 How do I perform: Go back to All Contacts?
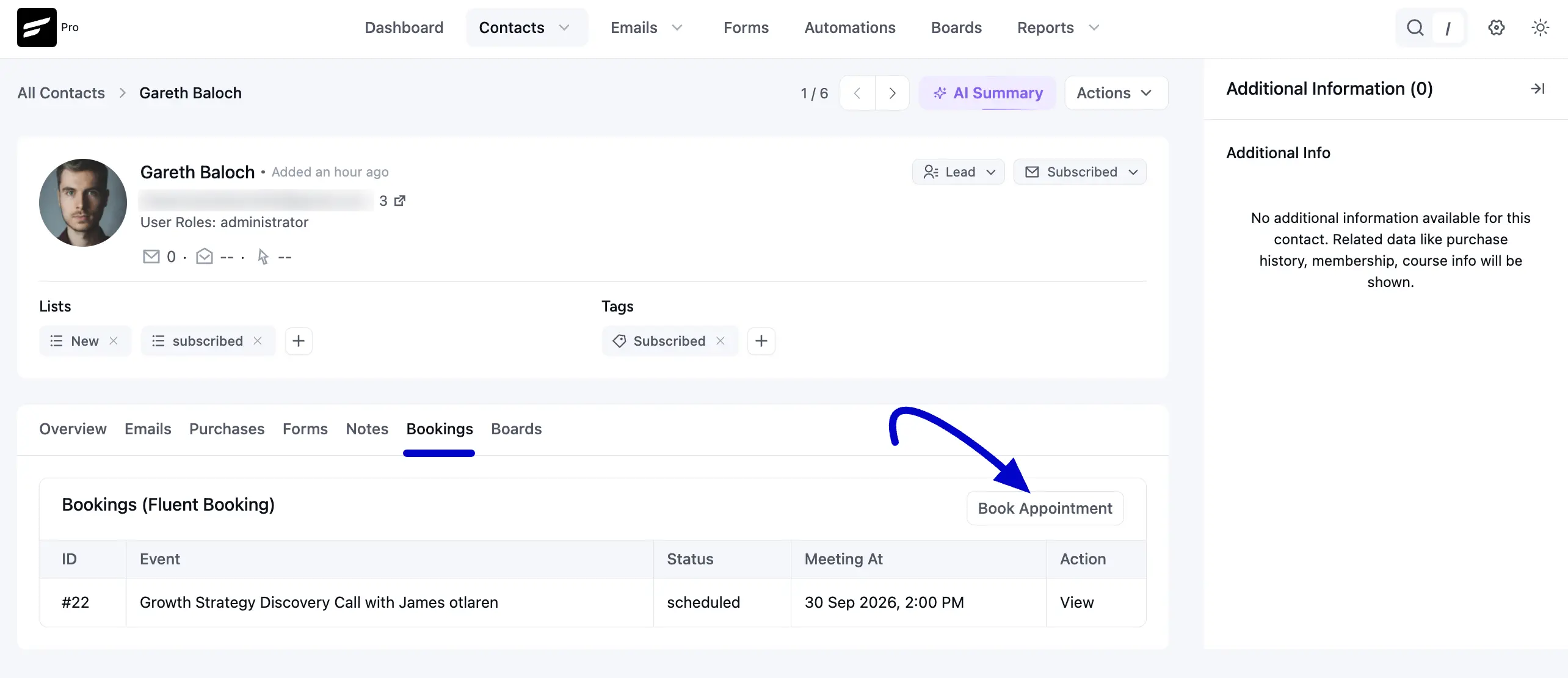pyautogui.click(x=61, y=93)
